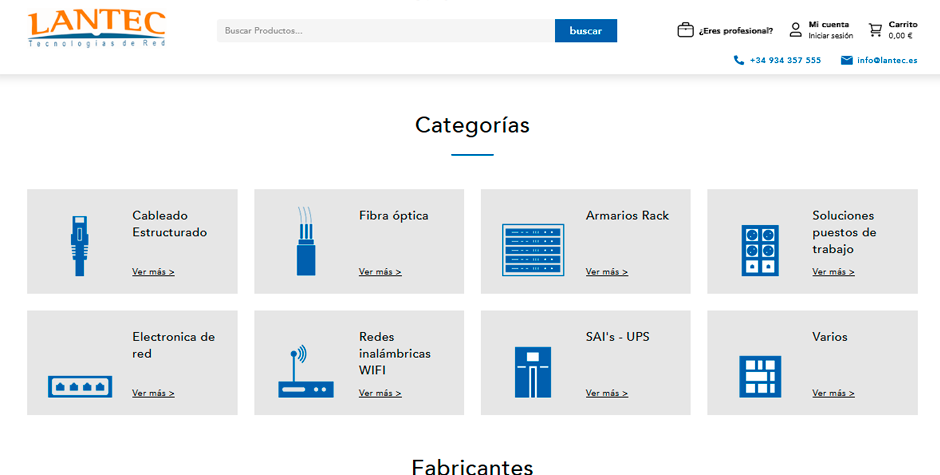Click the Ethernet cable icon for Cableado Estructurado

tap(80, 246)
